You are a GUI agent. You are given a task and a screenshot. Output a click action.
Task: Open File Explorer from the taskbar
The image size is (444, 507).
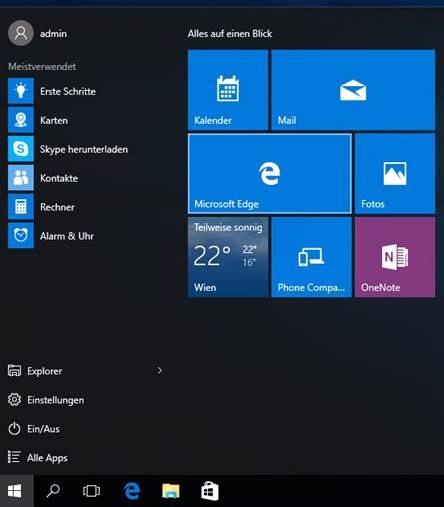pos(171,491)
